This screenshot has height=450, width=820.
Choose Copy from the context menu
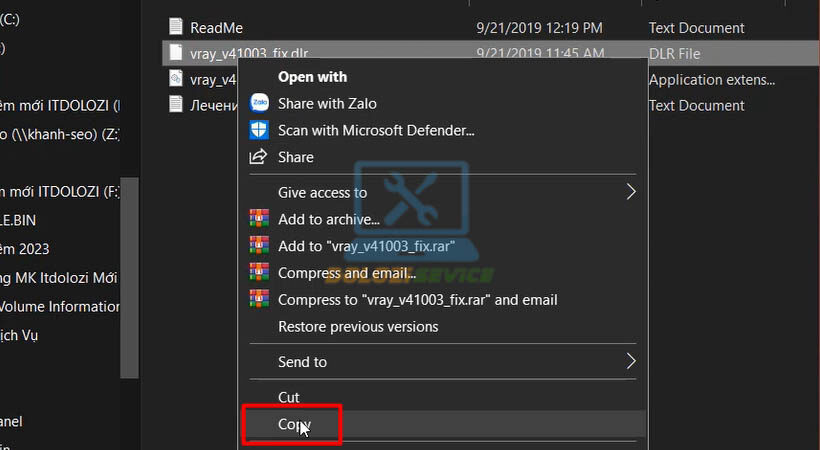(x=294, y=424)
